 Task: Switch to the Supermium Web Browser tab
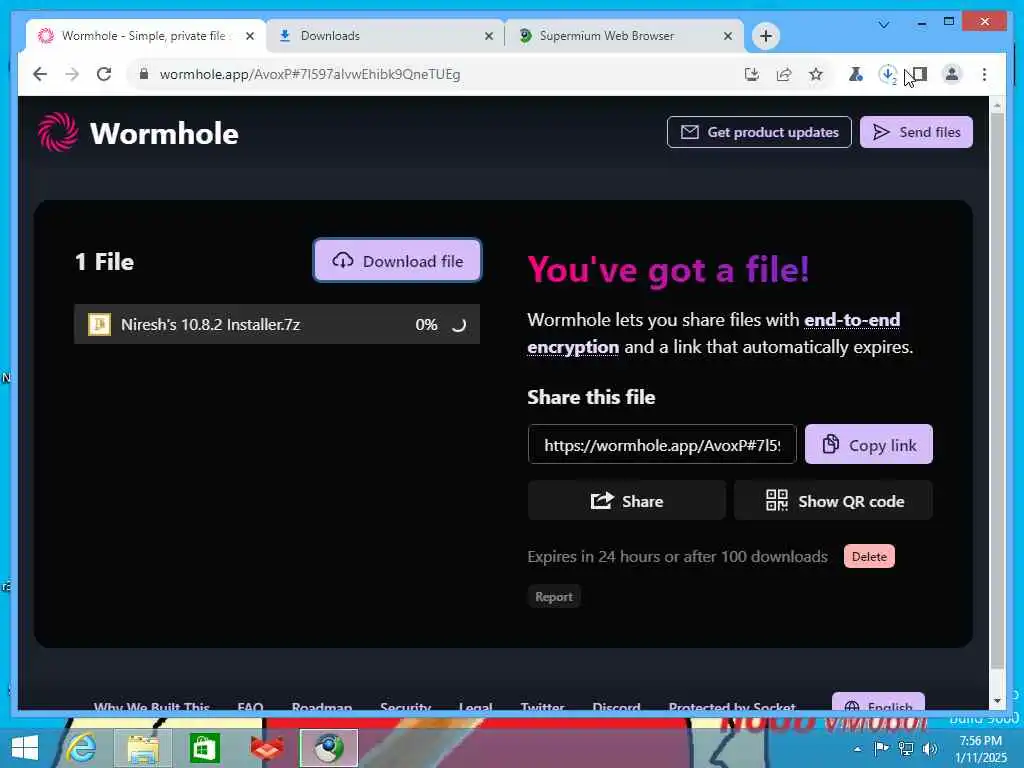coord(624,36)
